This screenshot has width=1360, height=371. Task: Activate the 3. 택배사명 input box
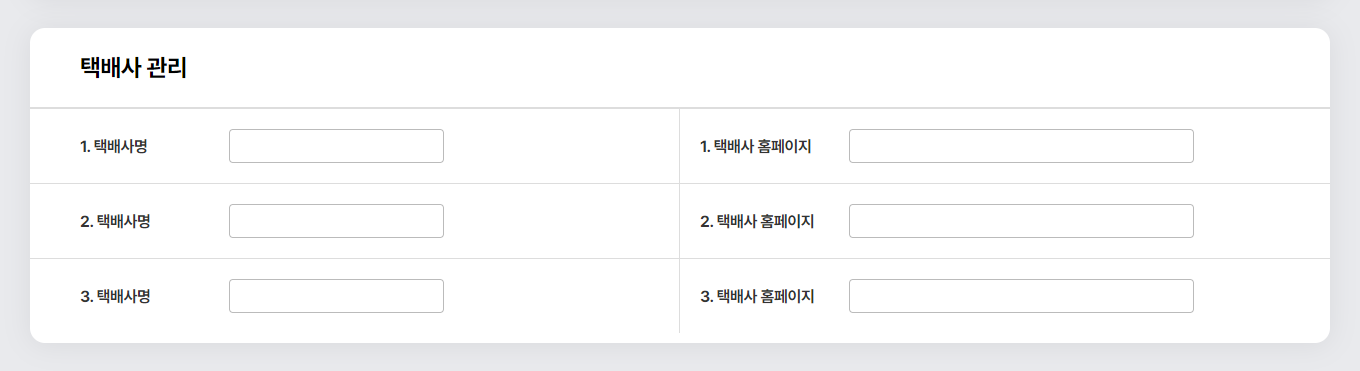pos(336,296)
